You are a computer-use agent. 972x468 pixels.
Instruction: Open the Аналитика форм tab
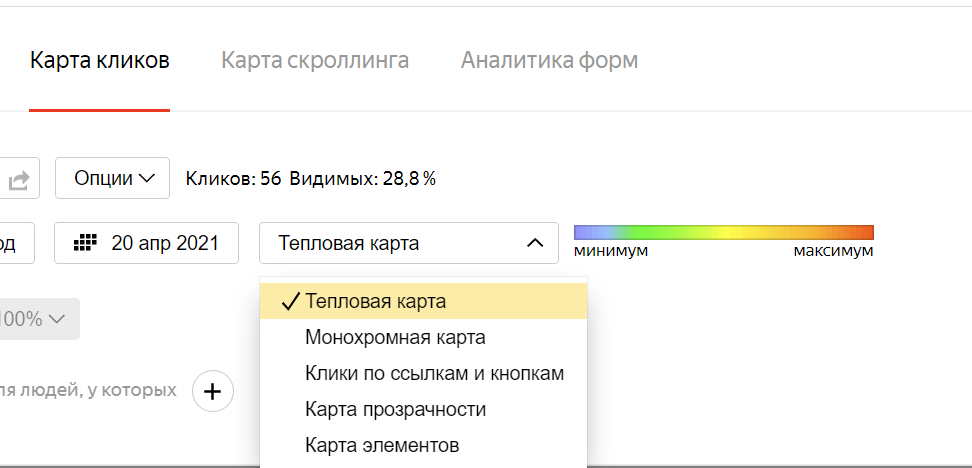pos(549,61)
